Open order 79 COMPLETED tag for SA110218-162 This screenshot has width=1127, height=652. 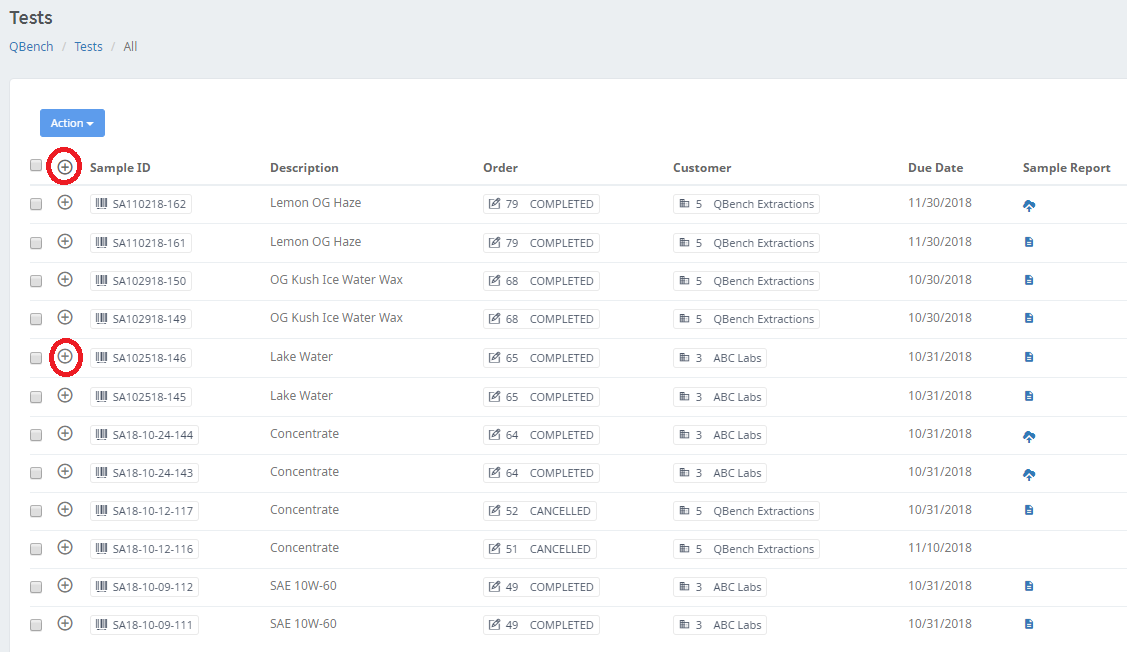[x=541, y=204]
